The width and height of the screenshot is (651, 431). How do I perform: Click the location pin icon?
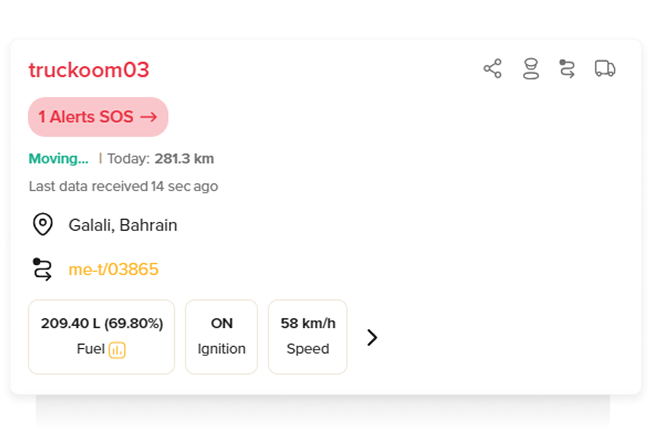43,224
